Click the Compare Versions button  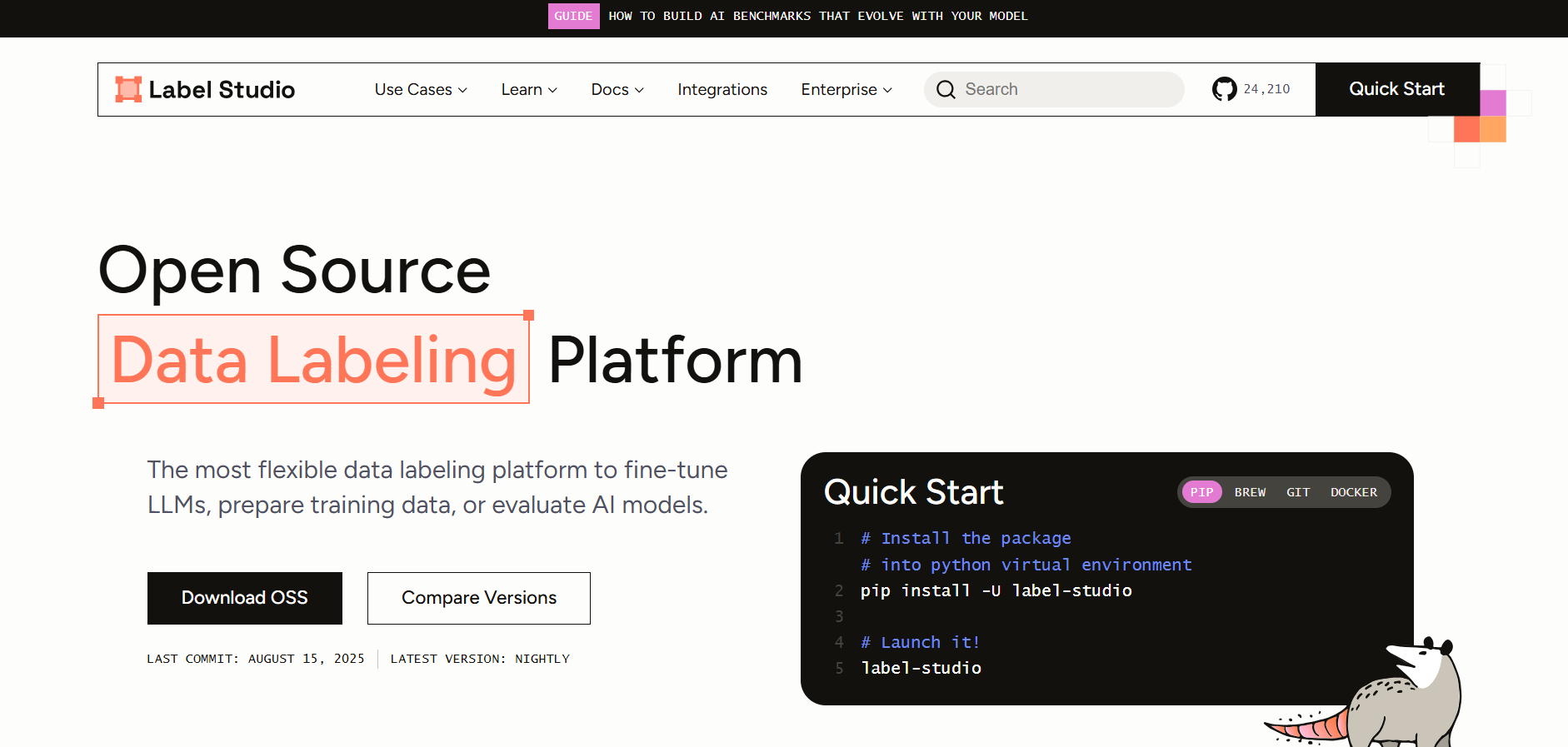click(479, 598)
